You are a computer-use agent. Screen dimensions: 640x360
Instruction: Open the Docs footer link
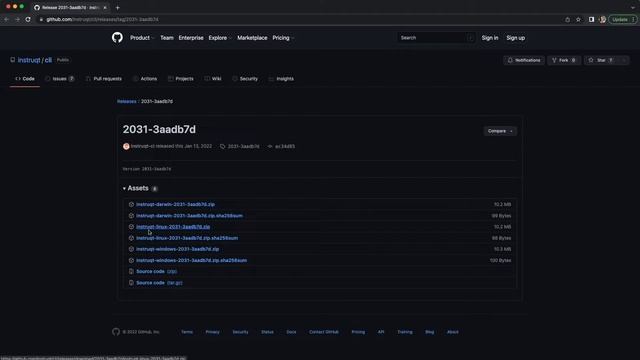pyautogui.click(x=291, y=332)
